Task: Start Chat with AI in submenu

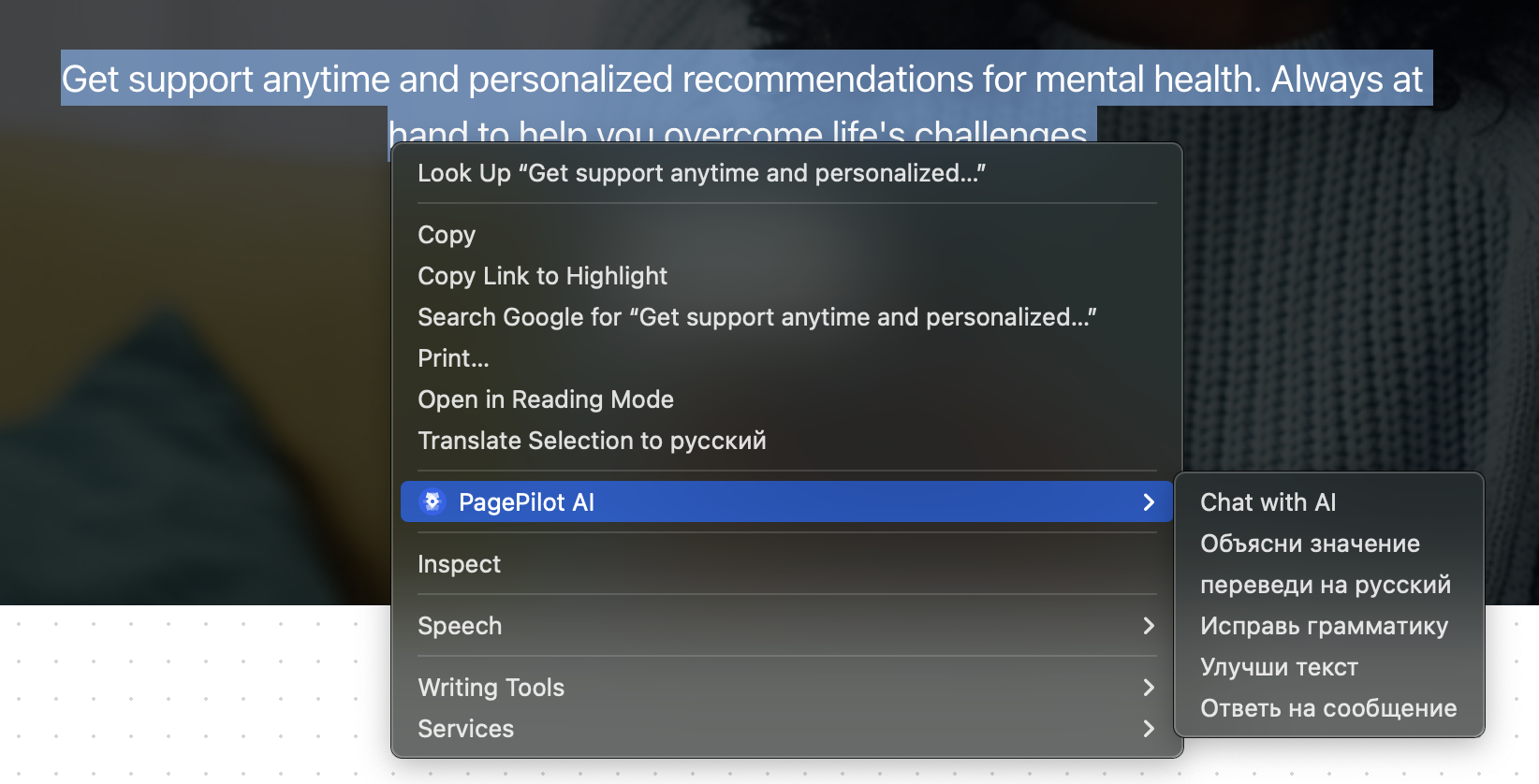Action: coord(1268,502)
